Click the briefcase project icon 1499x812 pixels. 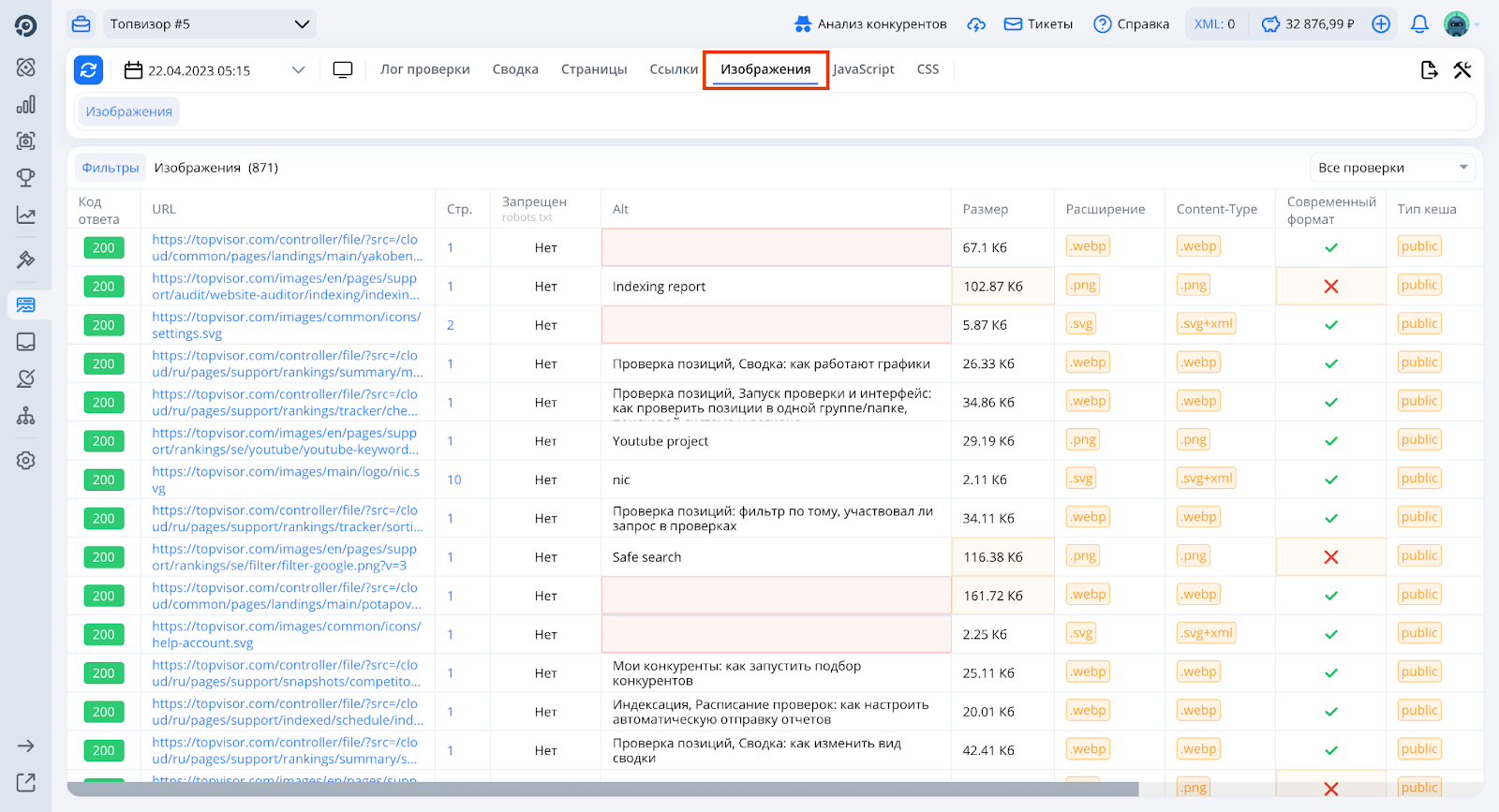(x=82, y=24)
